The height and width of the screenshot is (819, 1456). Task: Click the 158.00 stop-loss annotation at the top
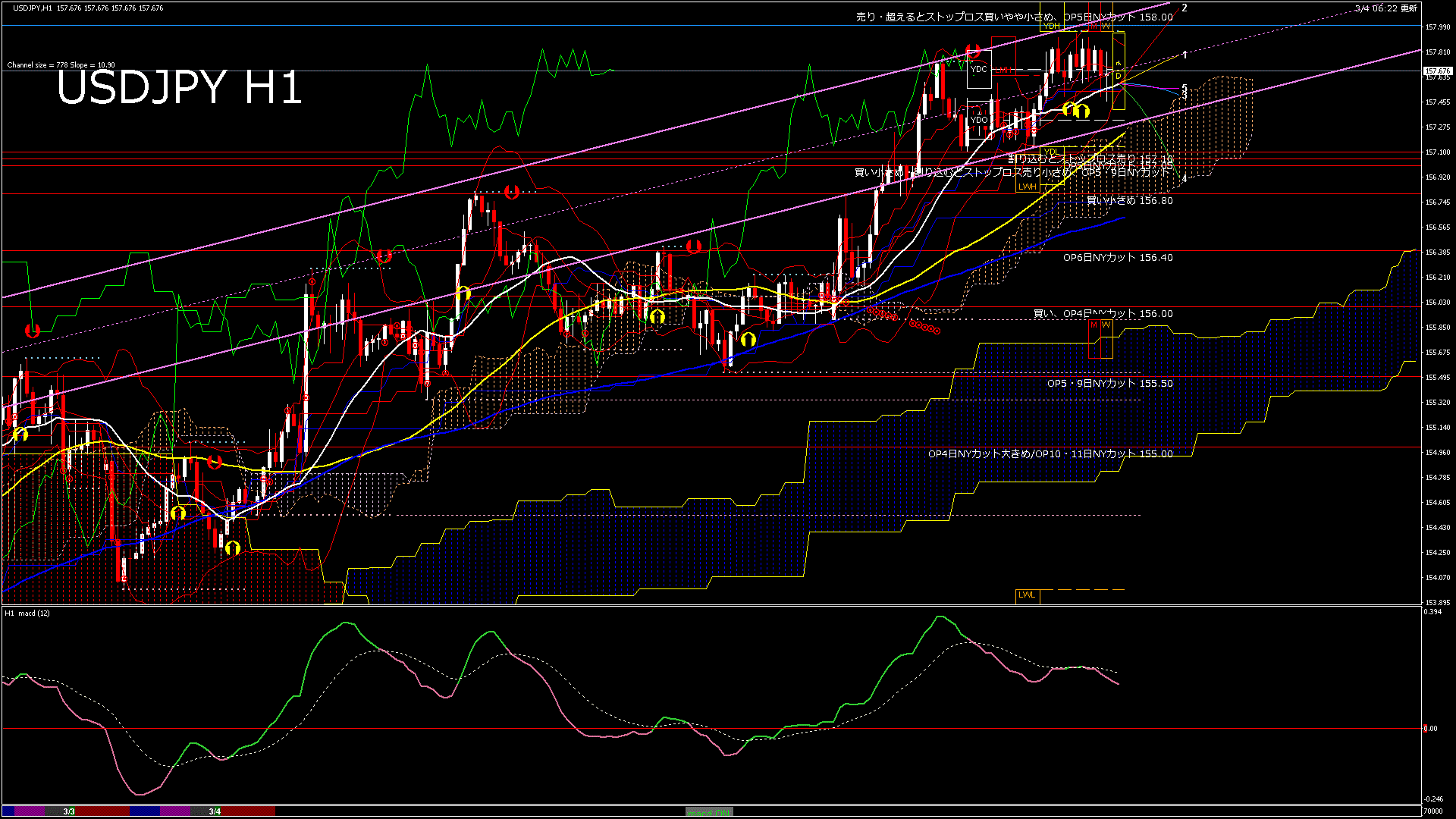pyautogui.click(x=1014, y=17)
